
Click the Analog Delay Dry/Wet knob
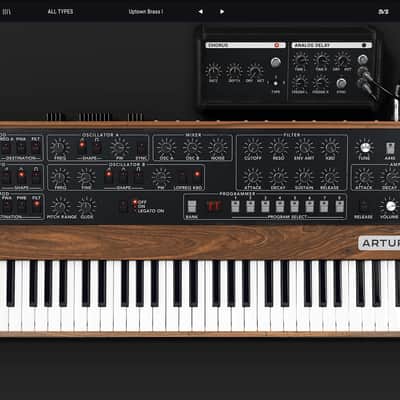tap(342, 60)
